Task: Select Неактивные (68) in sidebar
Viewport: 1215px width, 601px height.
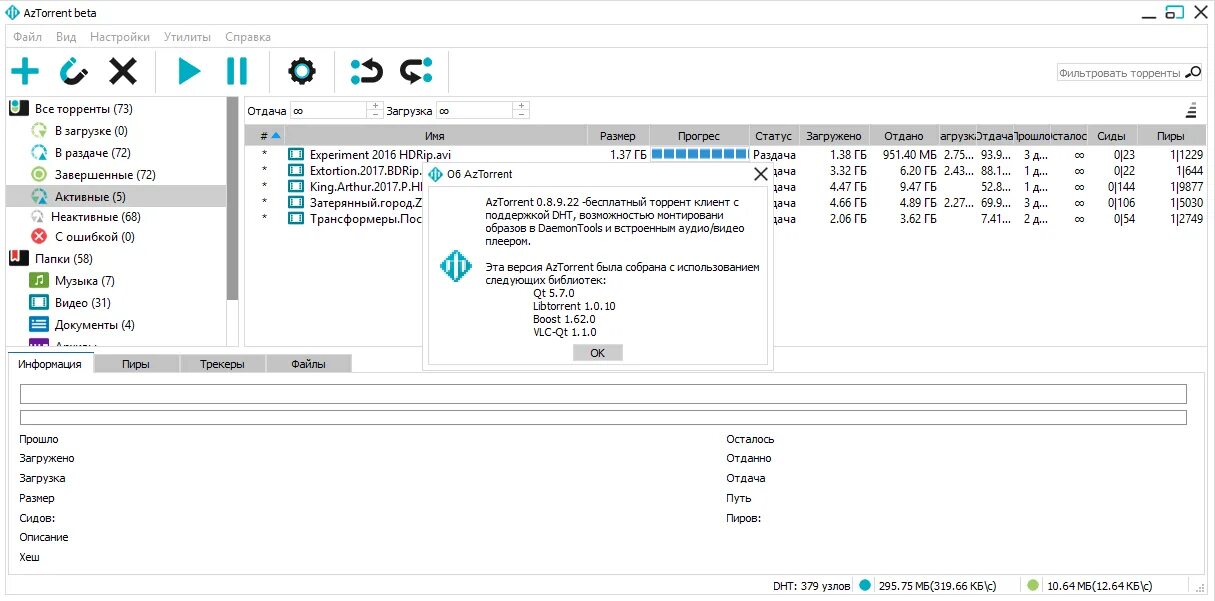Action: click(x=96, y=217)
